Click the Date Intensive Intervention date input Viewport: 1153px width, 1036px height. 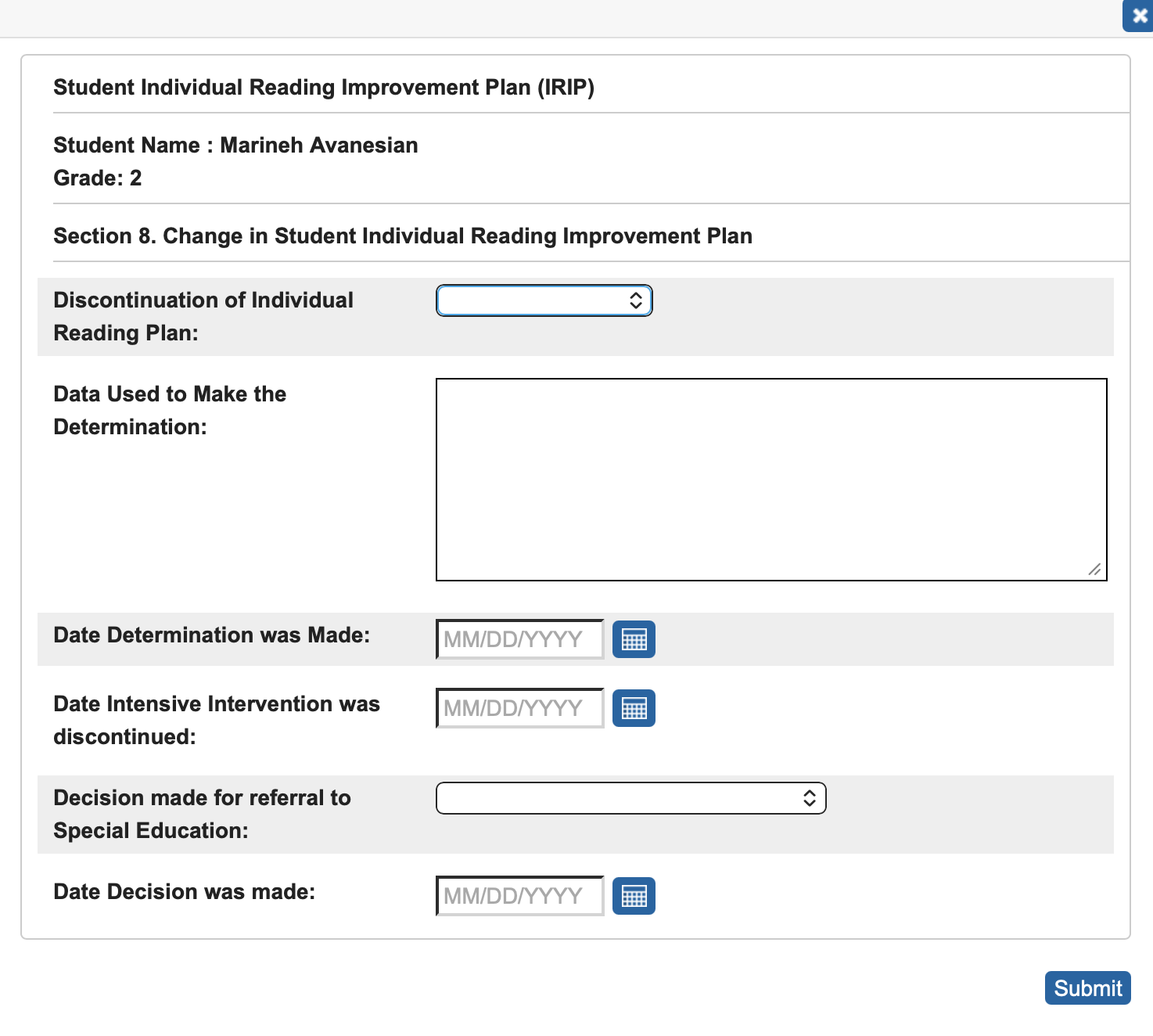[x=519, y=708]
